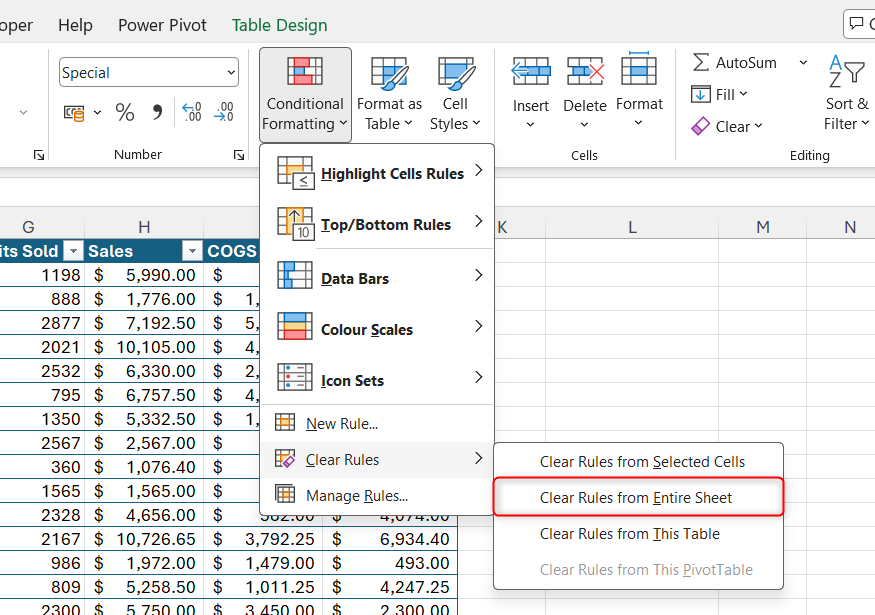
Task: Open Data Bars submenu
Action: (377, 277)
